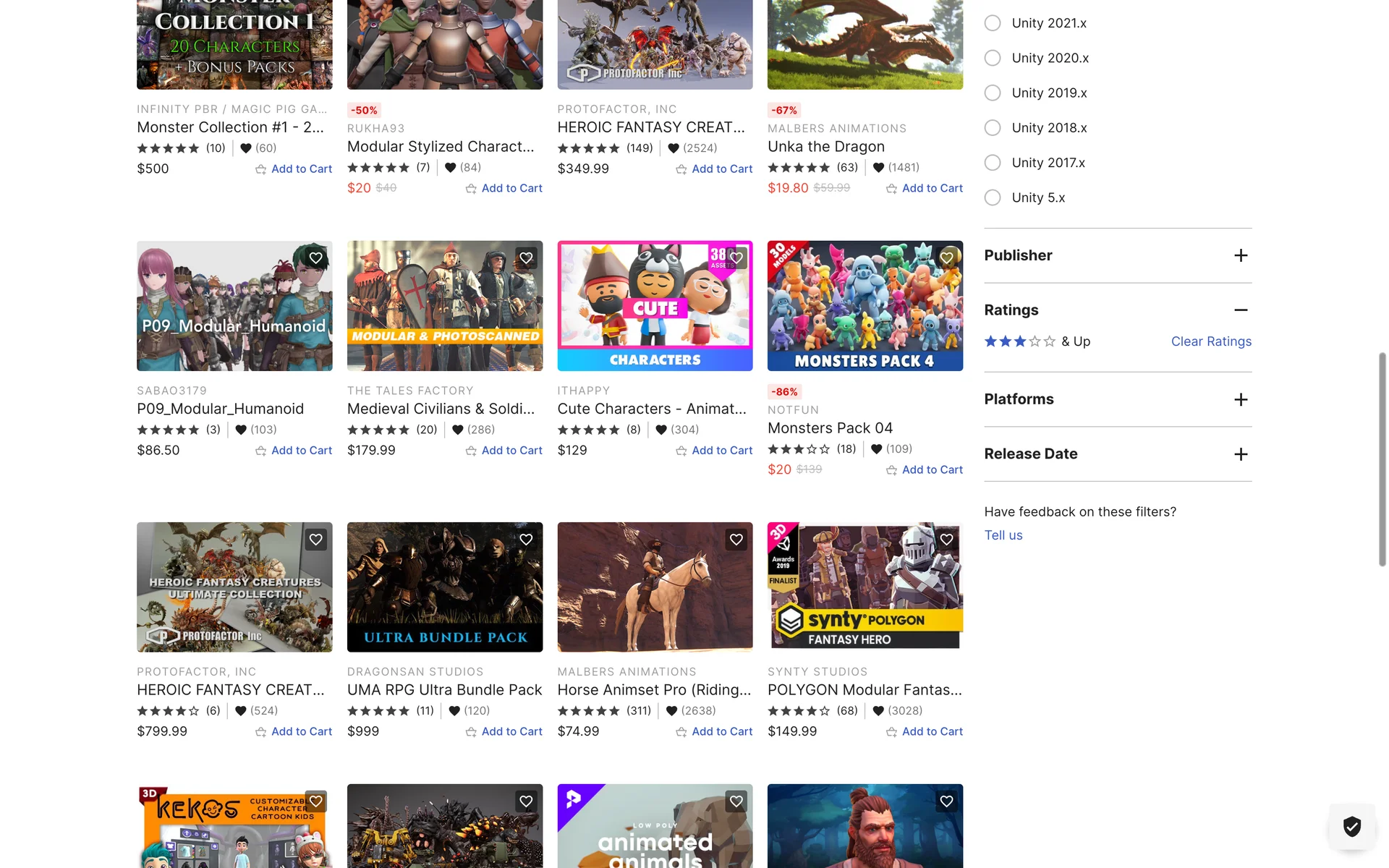1389x868 pixels.
Task: Favorite the POLYGON Fantasy Hero pack
Action: coord(946,540)
